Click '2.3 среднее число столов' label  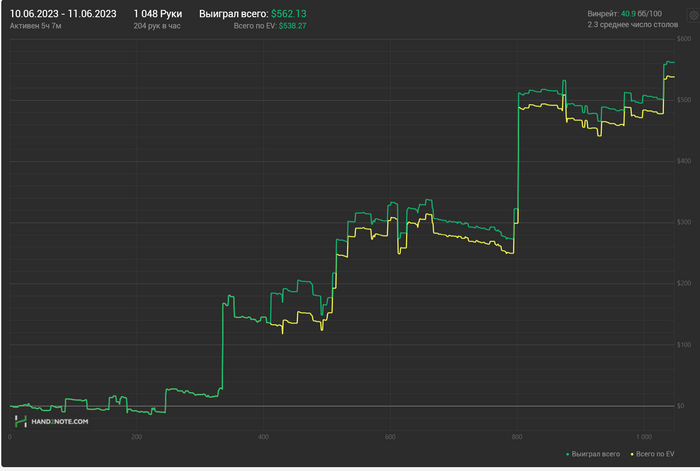click(x=633, y=25)
